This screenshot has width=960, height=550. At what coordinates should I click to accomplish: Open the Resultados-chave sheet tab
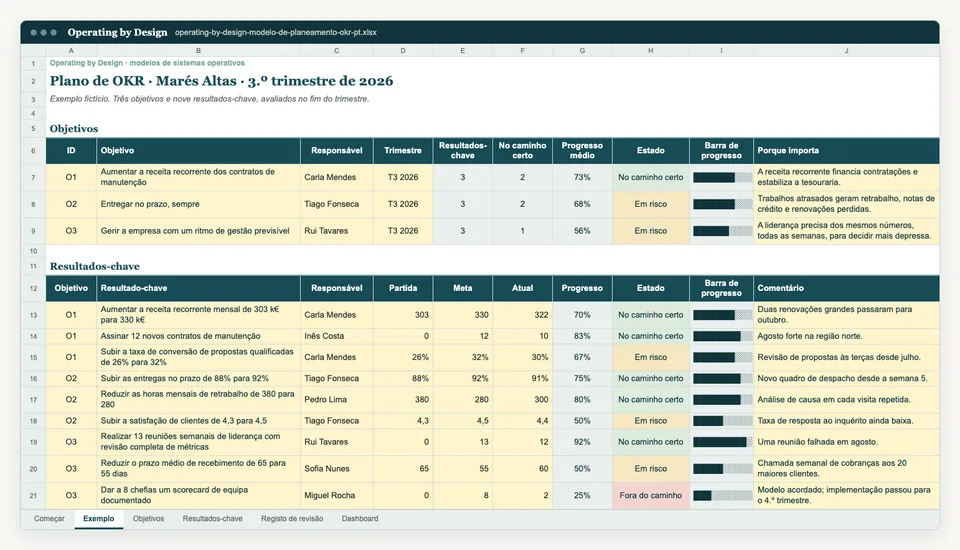[x=212, y=519]
